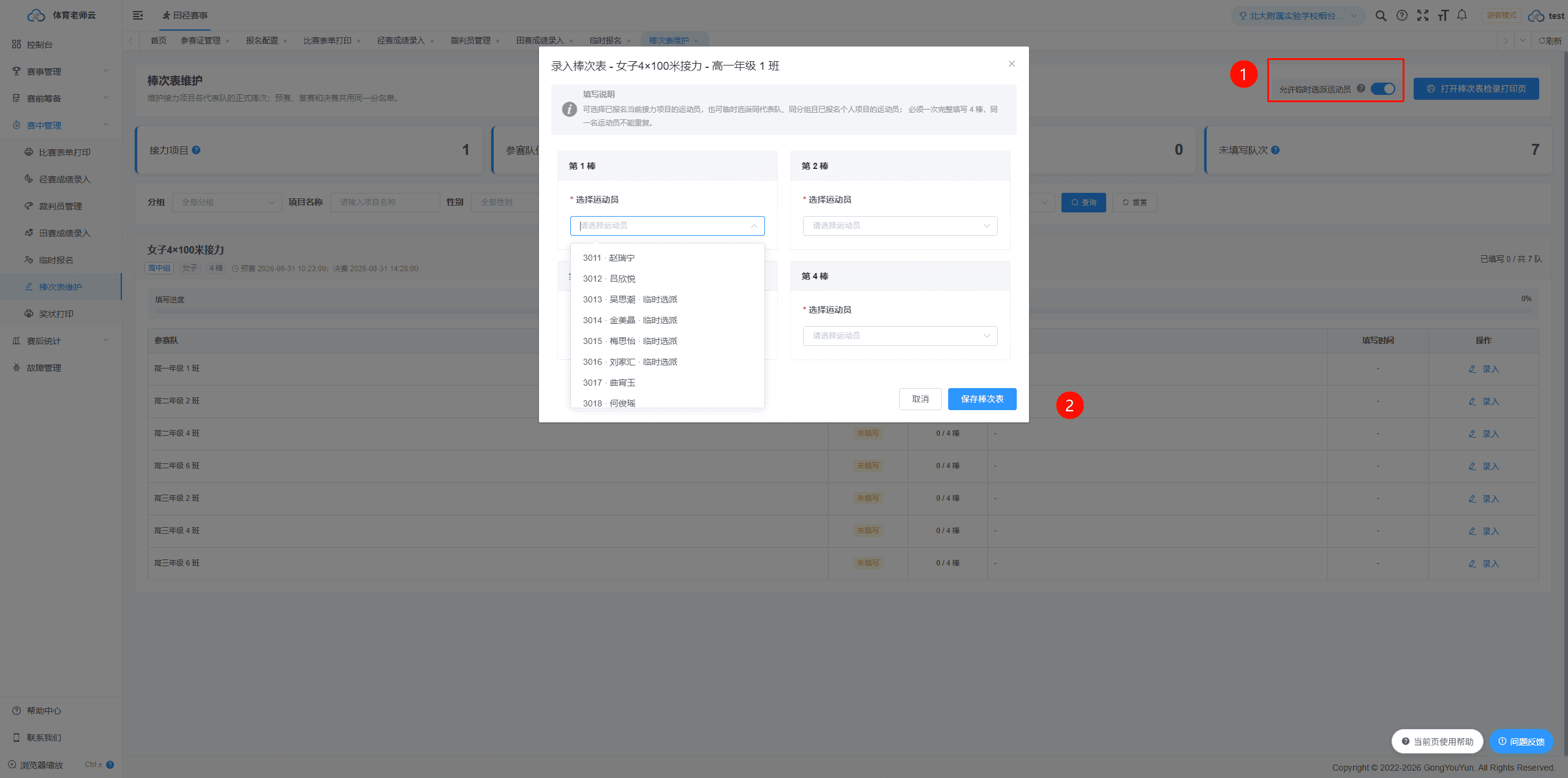
Task: Click the info icon beside 接力项目
Action: (196, 150)
